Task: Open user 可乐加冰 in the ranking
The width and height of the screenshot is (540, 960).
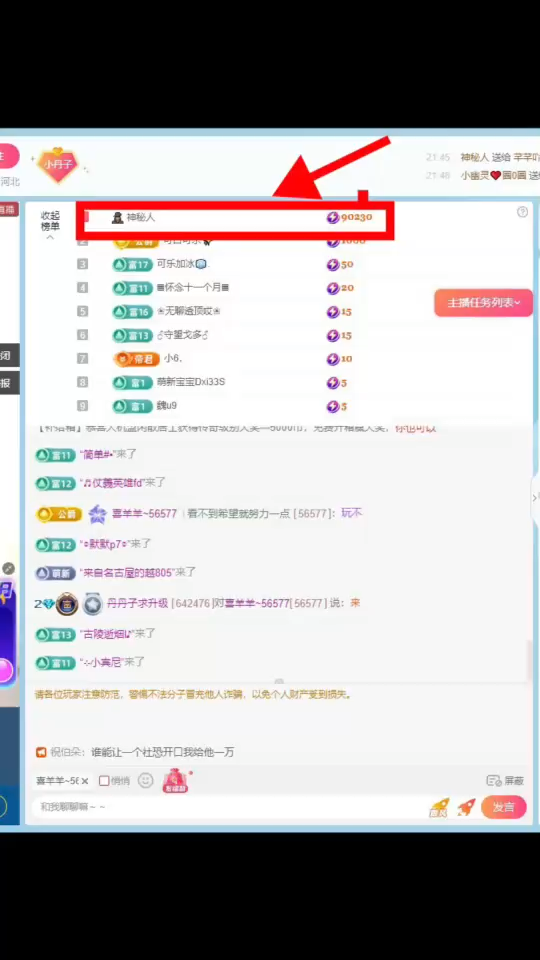Action: pyautogui.click(x=183, y=264)
